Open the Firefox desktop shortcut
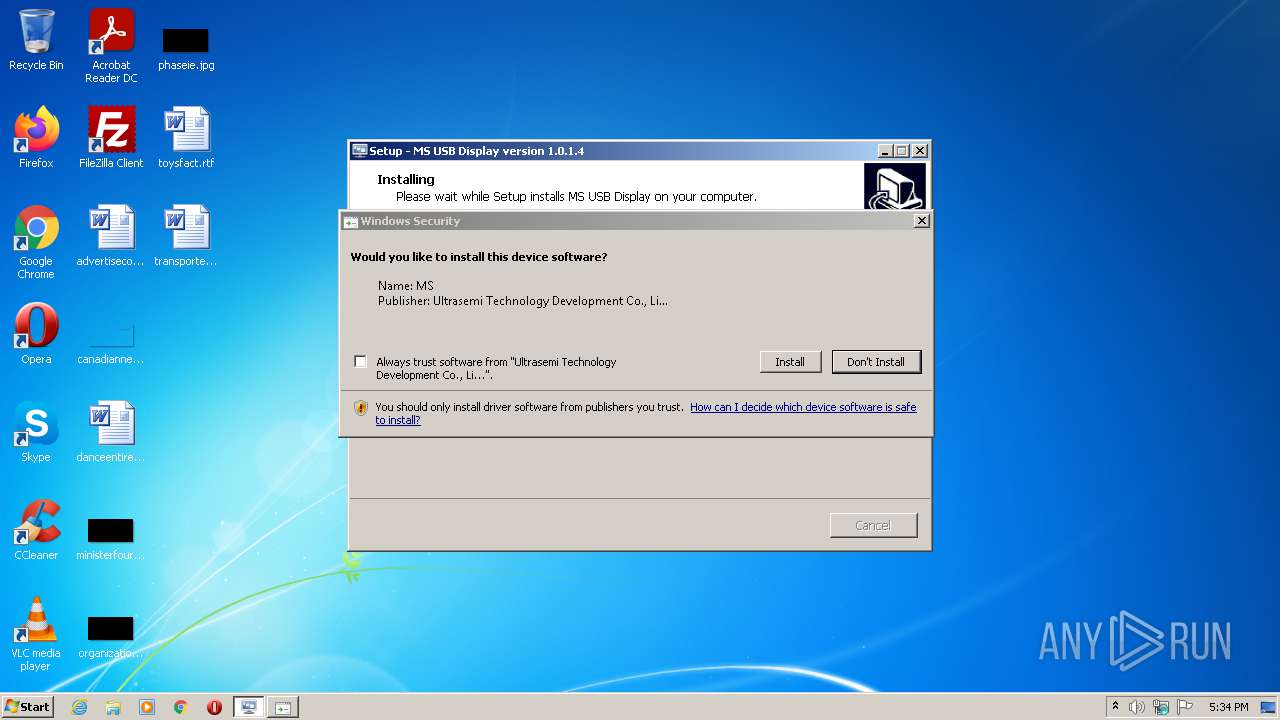 [36, 138]
